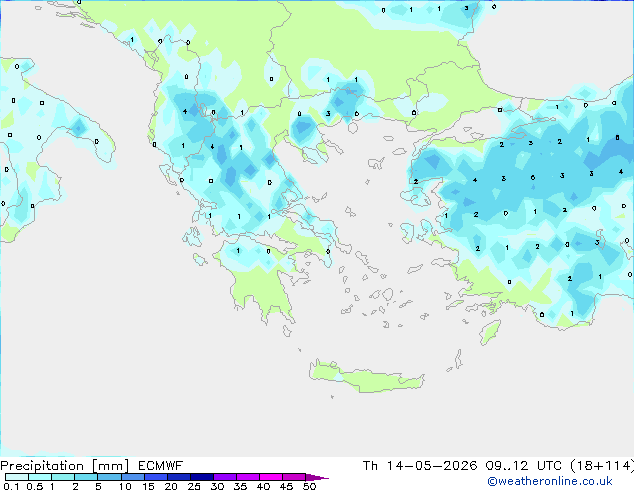
Task: Click the 20–25 mm legend color swatch
Action: pyautogui.click(x=179, y=477)
